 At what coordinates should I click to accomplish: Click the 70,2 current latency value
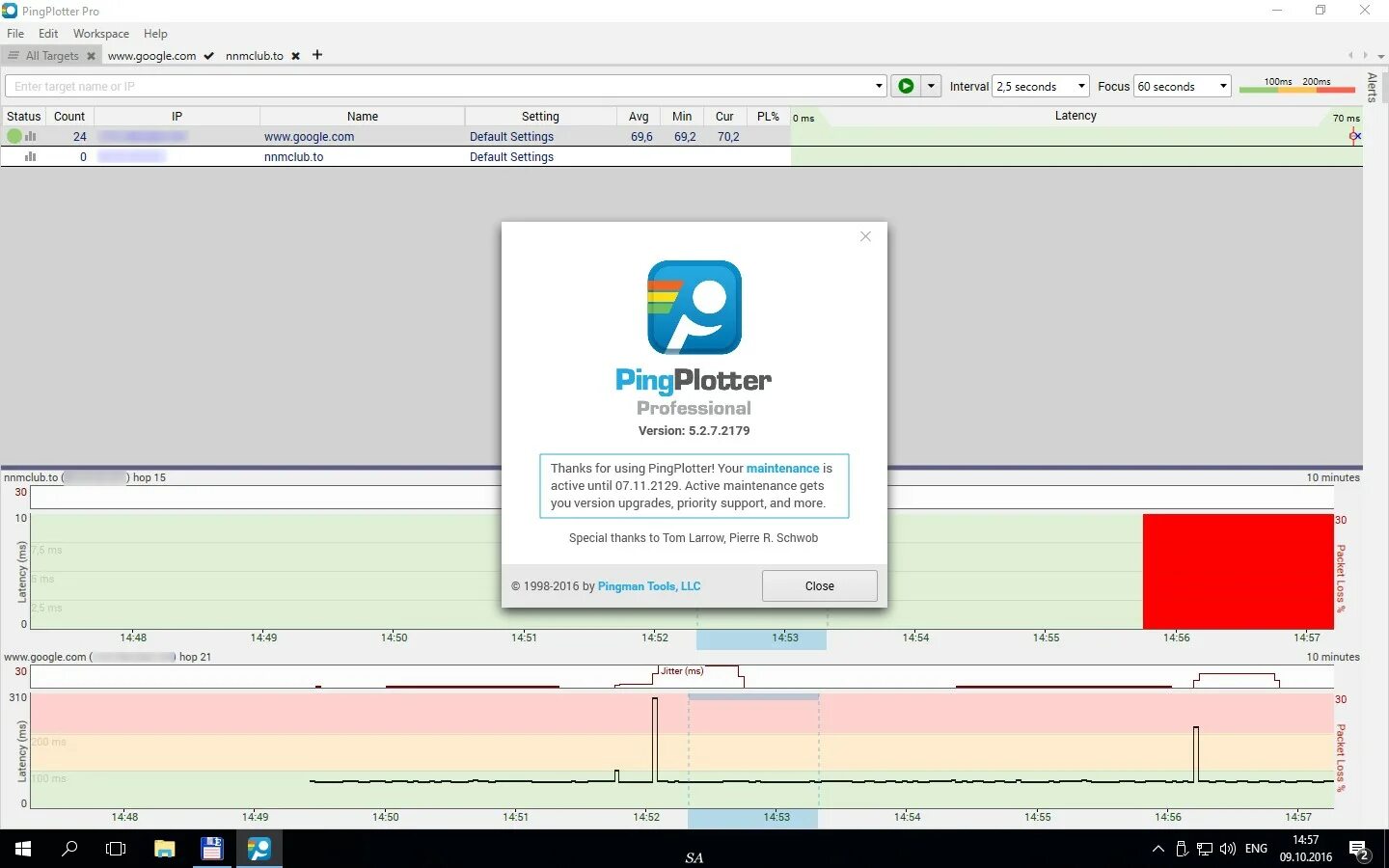tap(728, 136)
